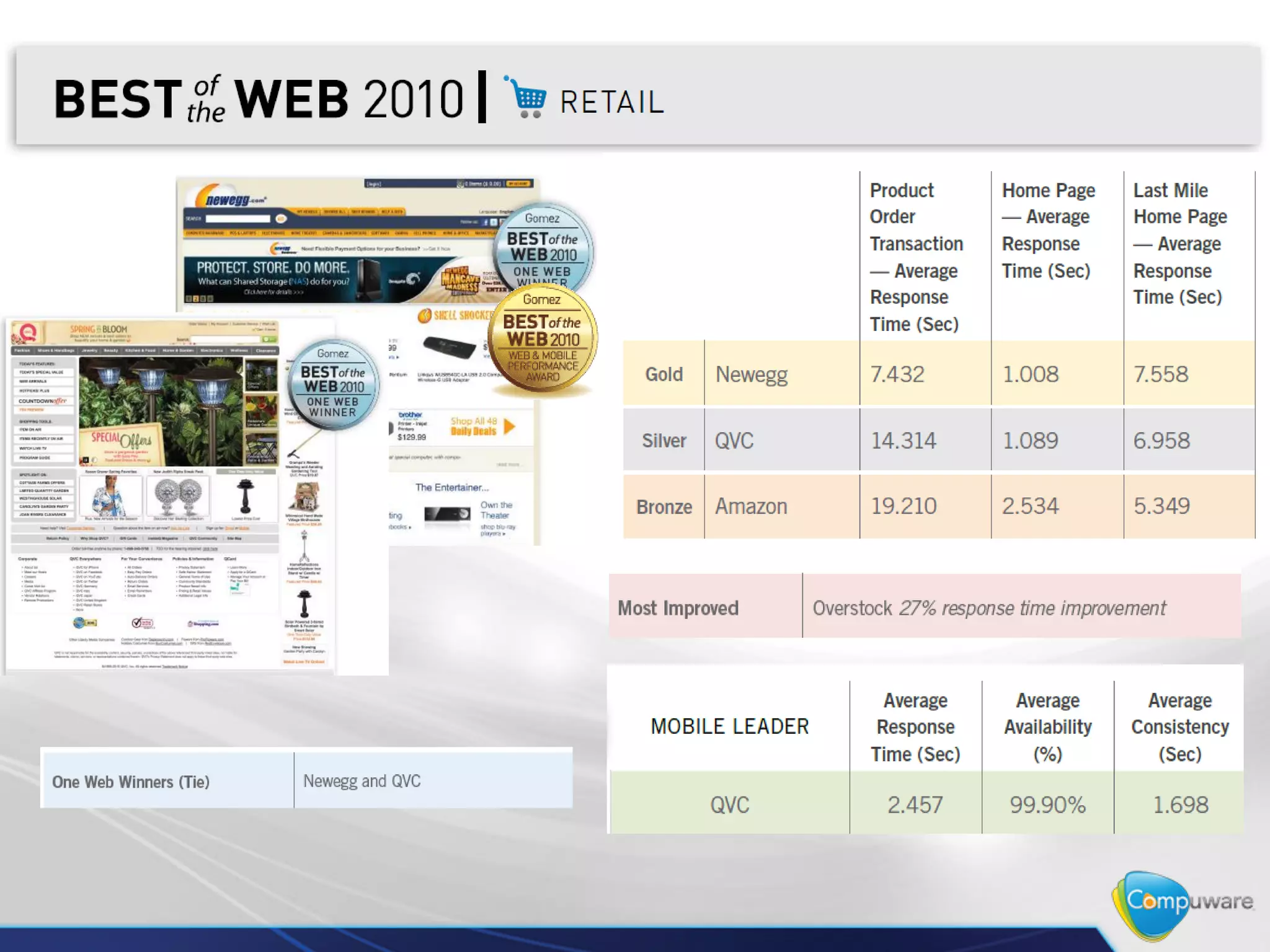This screenshot has height=952, width=1270.
Task: Click the orange Shop All 48 Daily Deals arrow
Action: (508, 426)
